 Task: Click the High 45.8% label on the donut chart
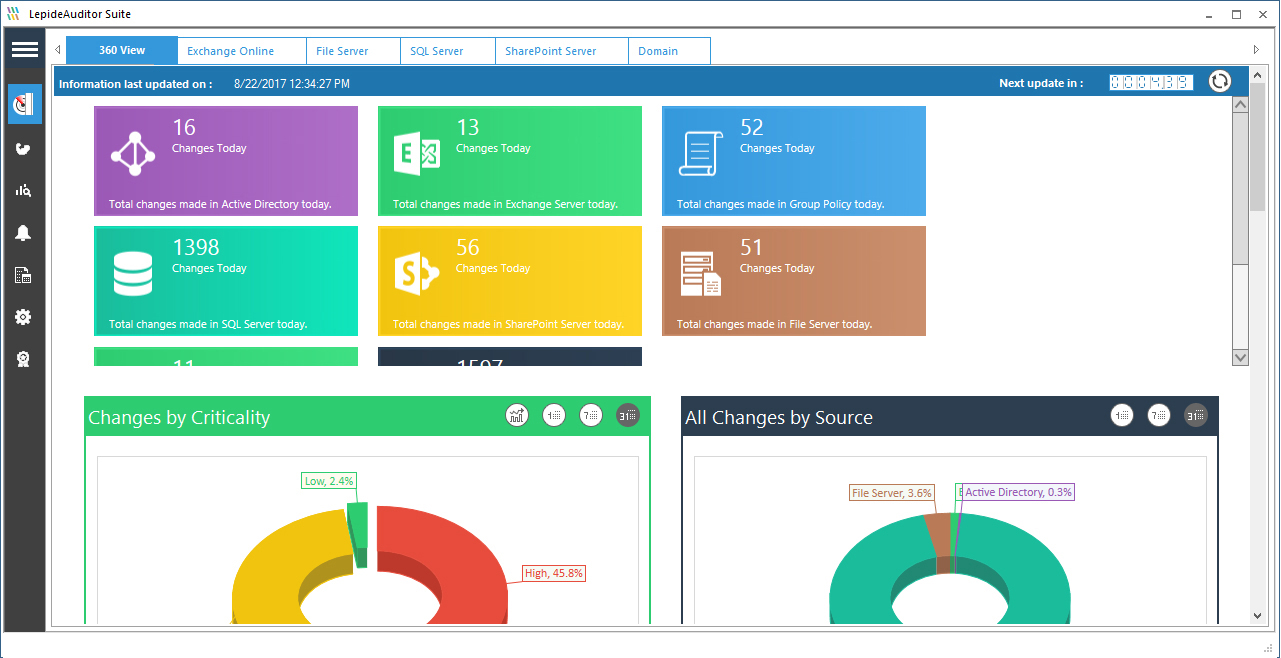(x=553, y=573)
